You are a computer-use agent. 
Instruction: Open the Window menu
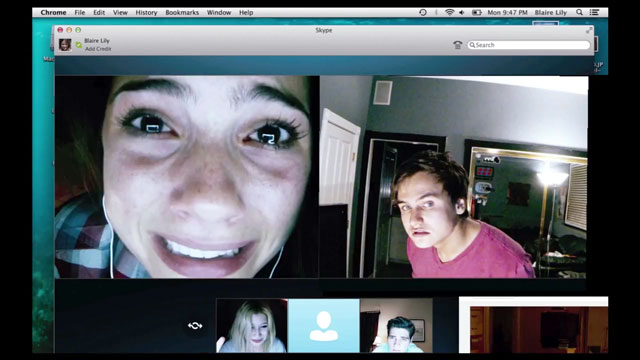tap(219, 13)
